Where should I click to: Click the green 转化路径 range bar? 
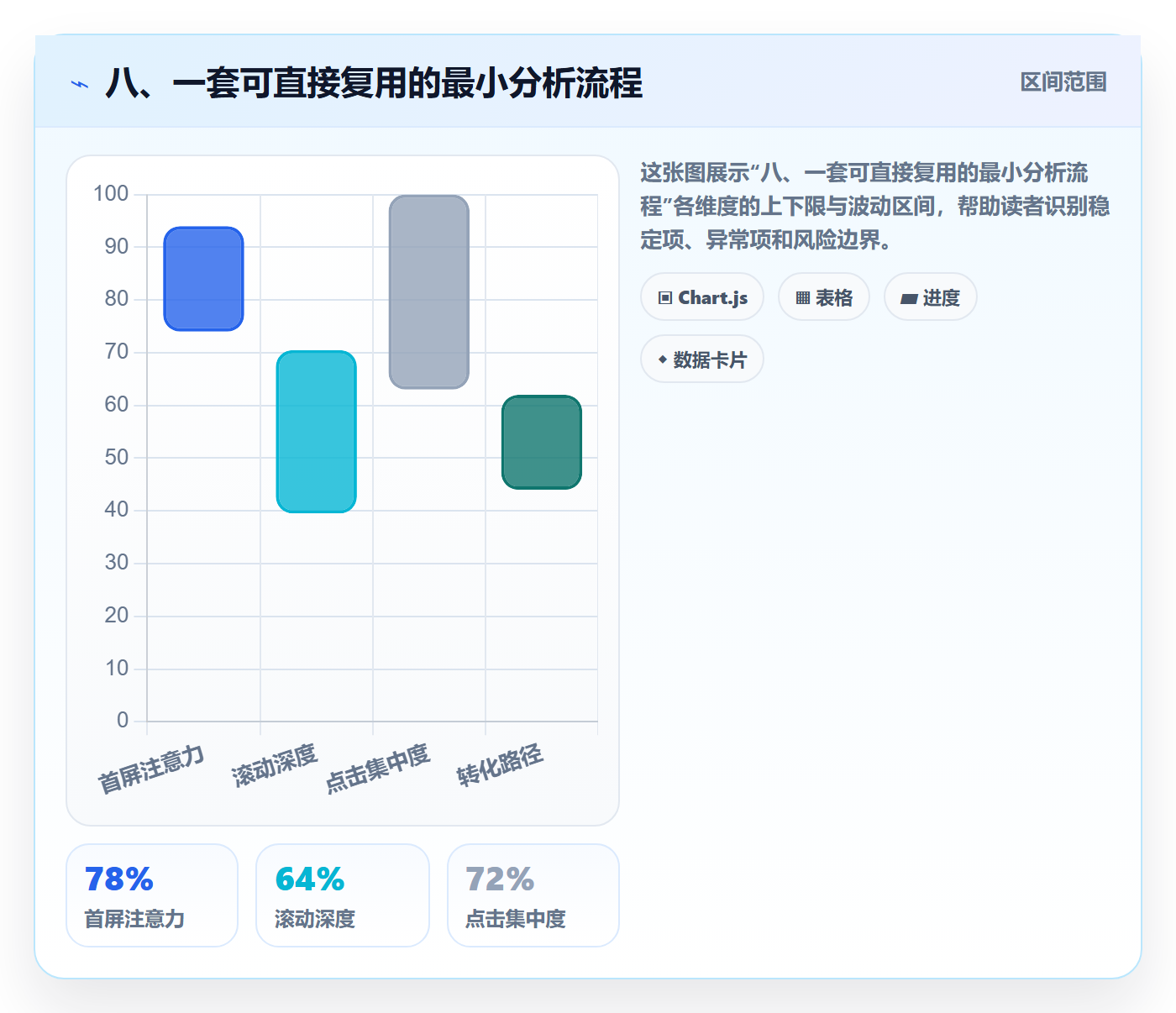pyautogui.click(x=542, y=442)
